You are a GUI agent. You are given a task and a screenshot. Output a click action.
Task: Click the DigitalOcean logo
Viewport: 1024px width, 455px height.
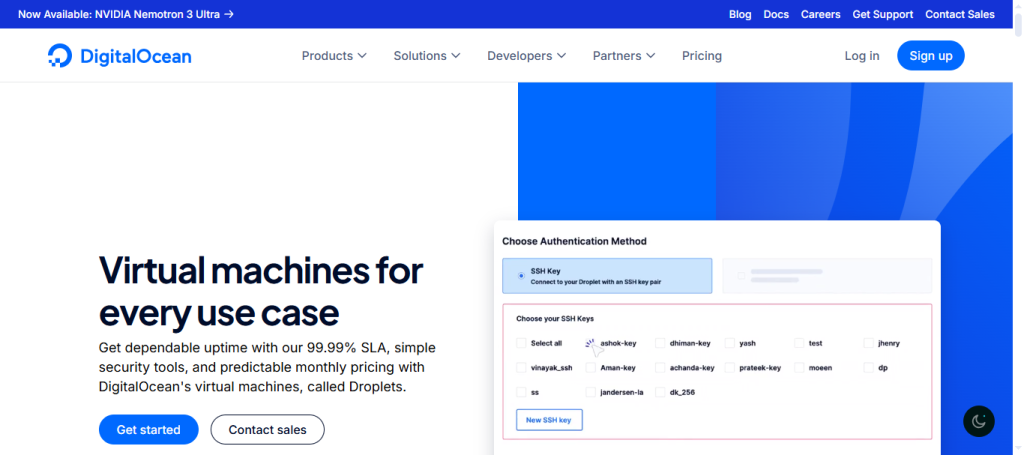click(x=120, y=56)
